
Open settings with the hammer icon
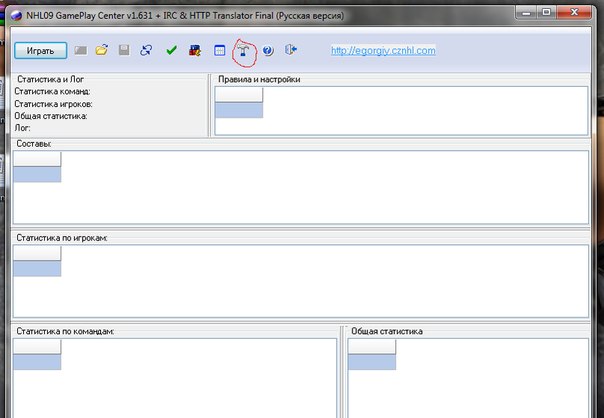pyautogui.click(x=243, y=51)
